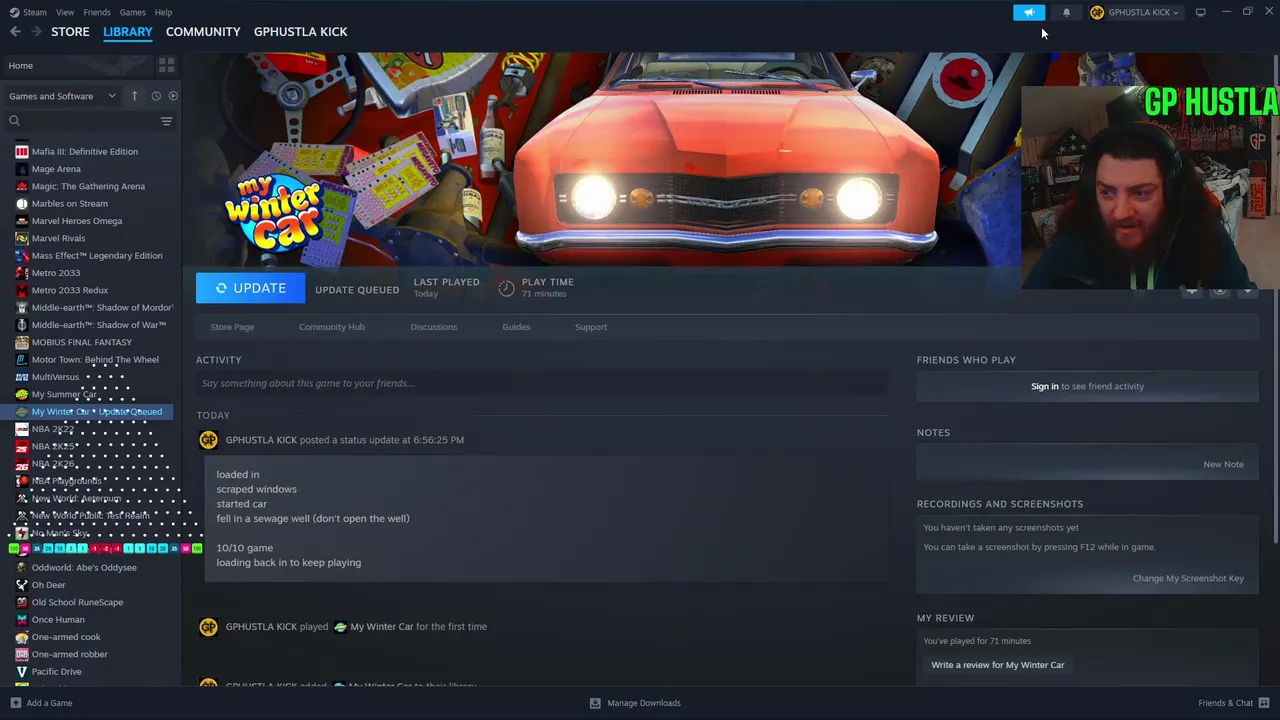The image size is (1280, 720).
Task: Click the Add a Game plus icon
Action: (x=15, y=703)
